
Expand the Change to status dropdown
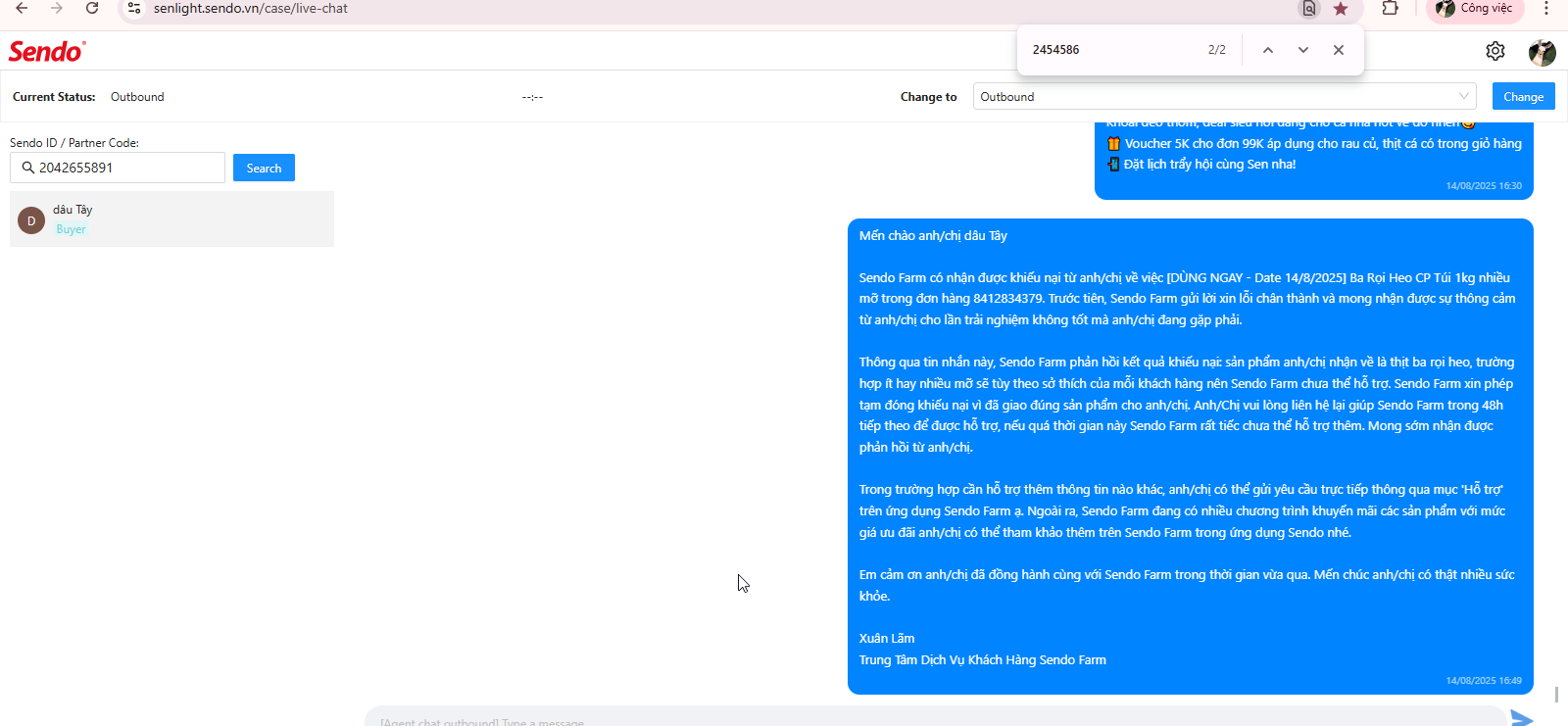tap(1225, 96)
